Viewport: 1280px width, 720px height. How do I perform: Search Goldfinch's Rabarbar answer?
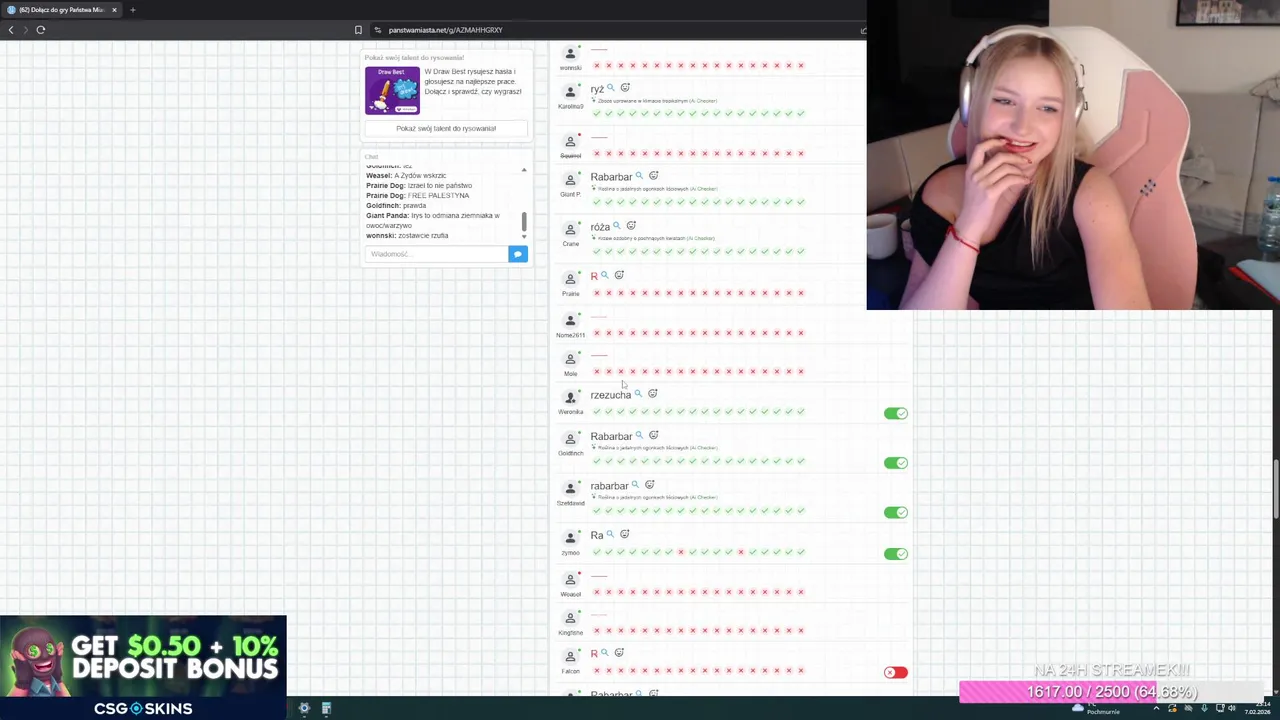tap(639, 436)
